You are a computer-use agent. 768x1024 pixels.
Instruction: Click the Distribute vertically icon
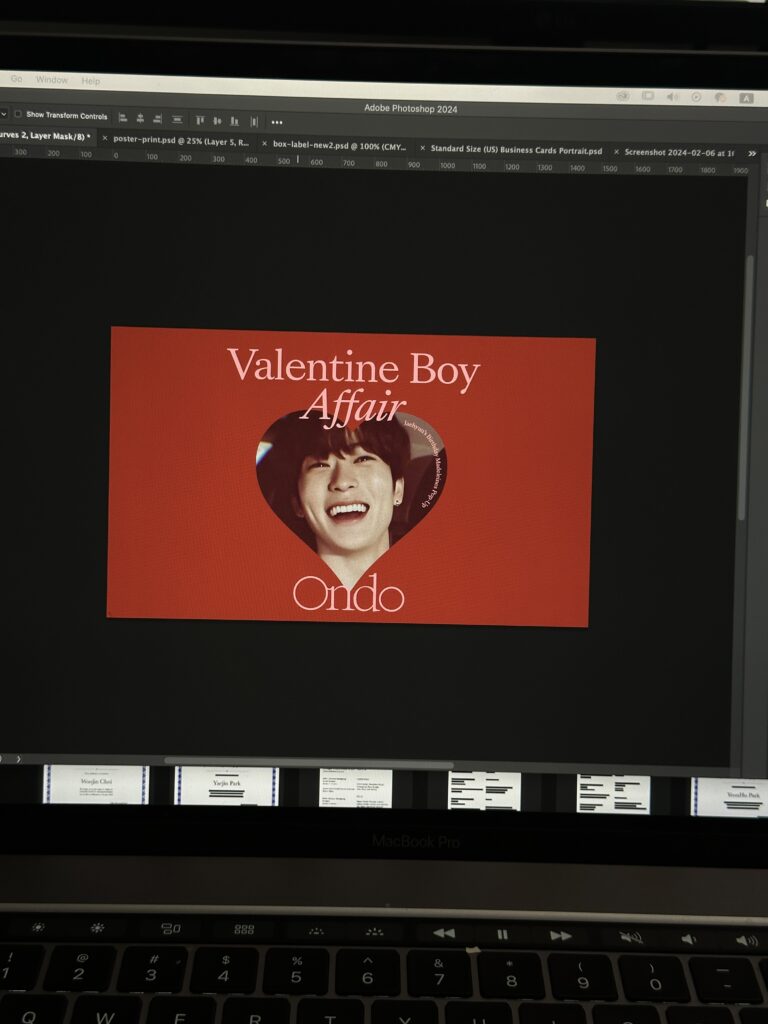coord(177,119)
